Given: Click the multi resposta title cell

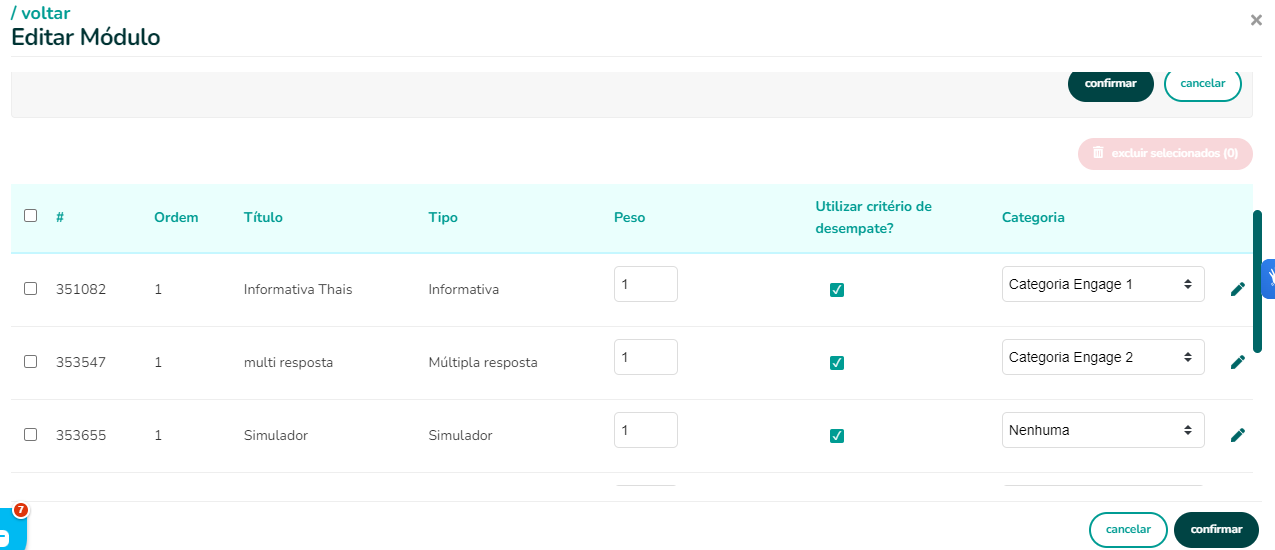Looking at the screenshot, I should (288, 362).
